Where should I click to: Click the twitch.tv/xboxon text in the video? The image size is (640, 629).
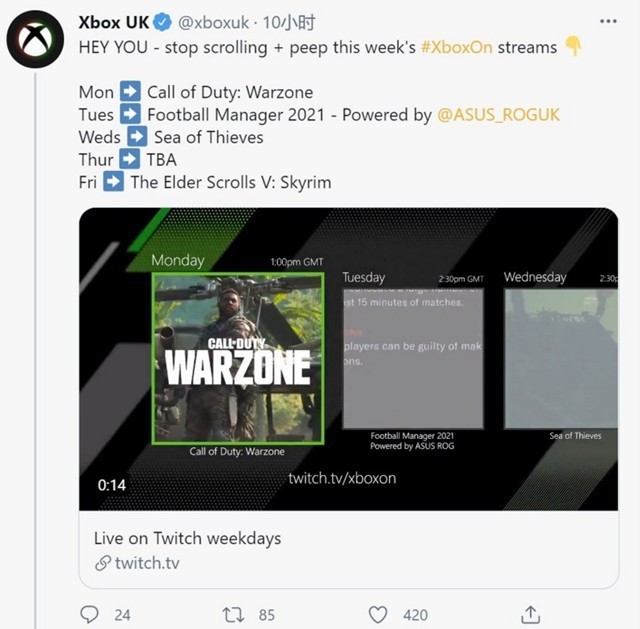pyautogui.click(x=342, y=478)
